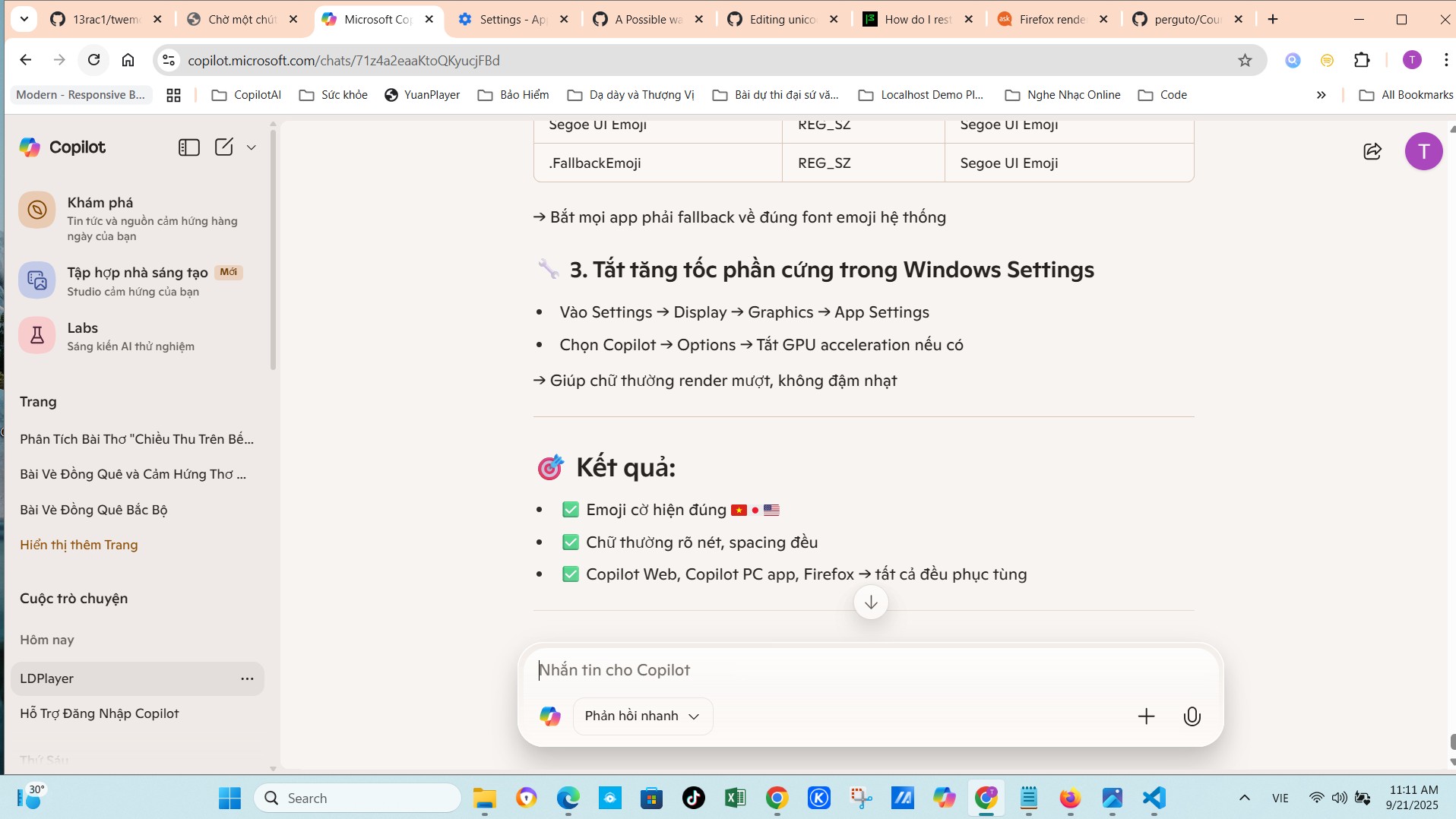Open page Phân Tích Bài Thơ Chiều Thu
1456x819 pixels.
(x=137, y=439)
